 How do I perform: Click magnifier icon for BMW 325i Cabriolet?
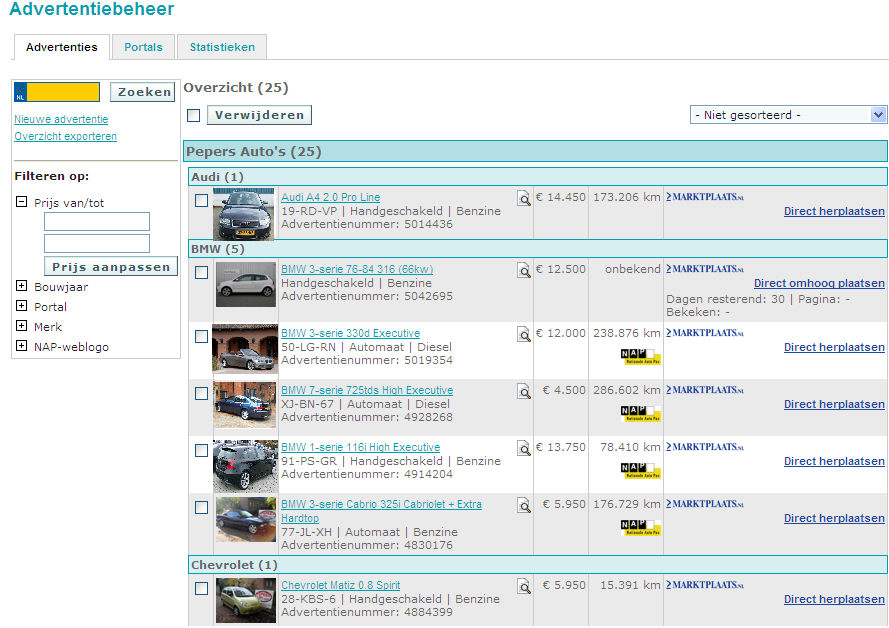point(524,506)
